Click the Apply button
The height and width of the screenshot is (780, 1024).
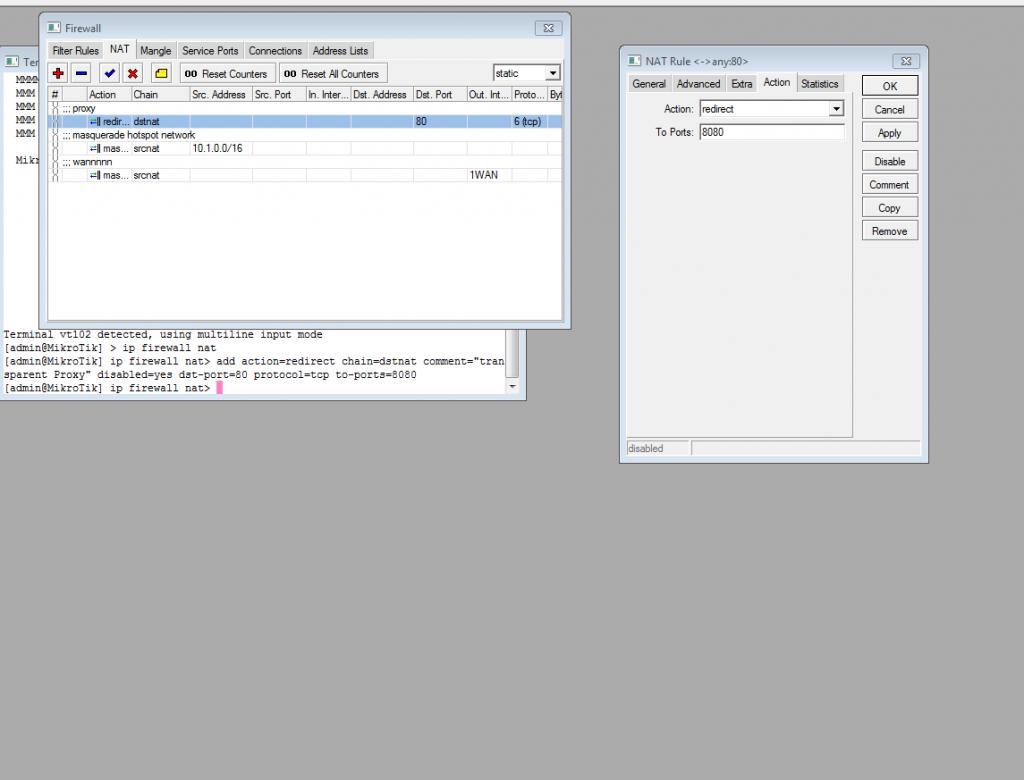(889, 133)
